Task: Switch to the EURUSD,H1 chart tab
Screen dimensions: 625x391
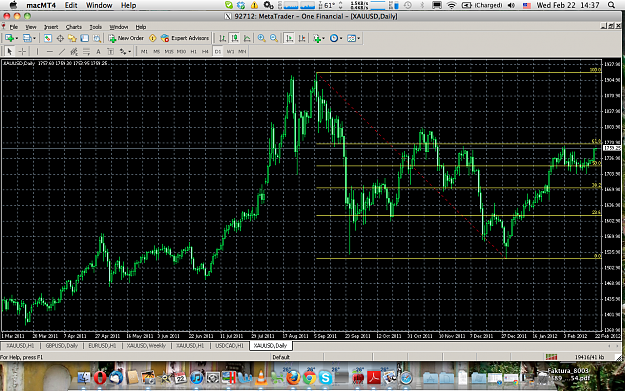Action: 102,346
